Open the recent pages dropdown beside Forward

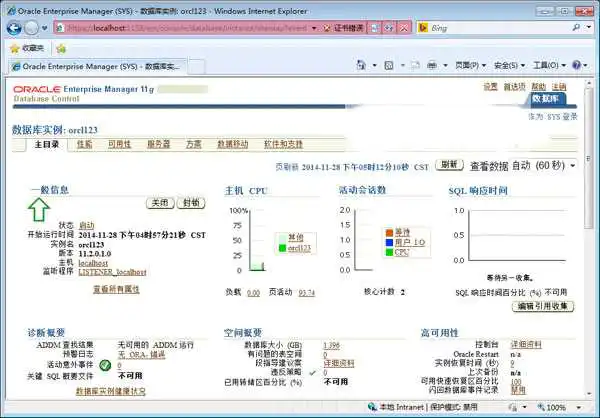tap(45, 28)
